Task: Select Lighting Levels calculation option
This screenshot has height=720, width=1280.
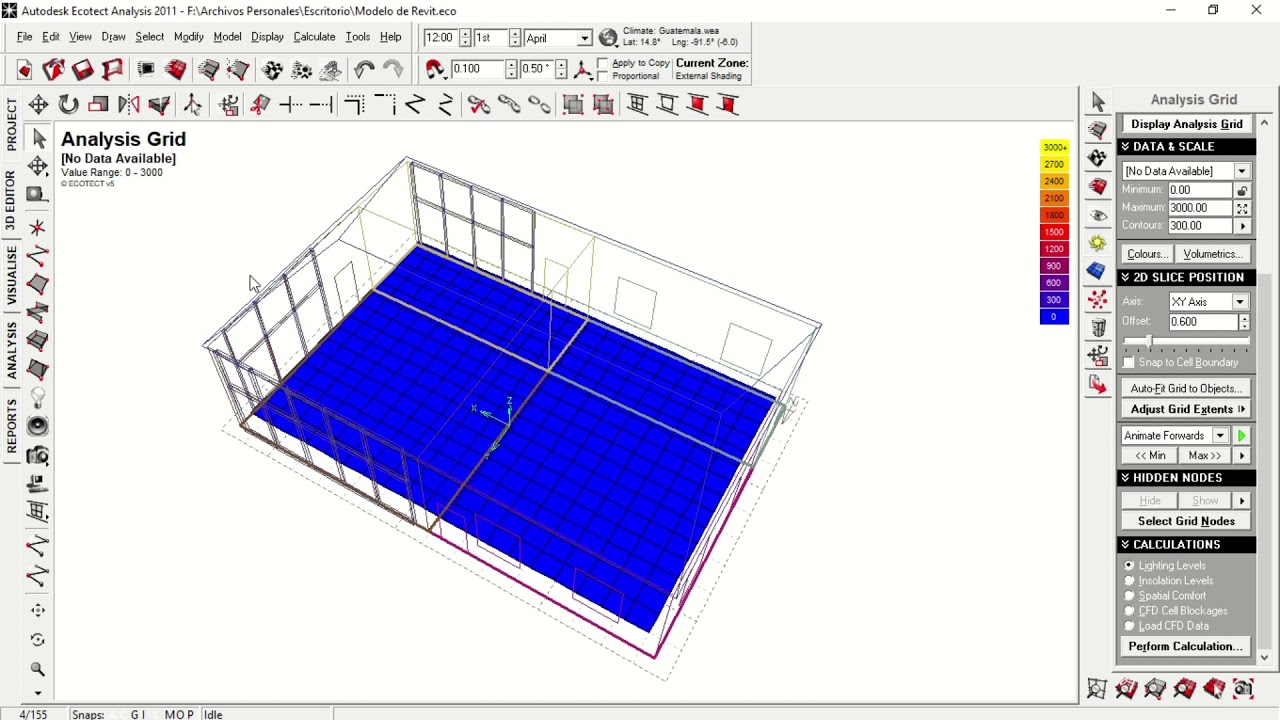Action: [1129, 566]
